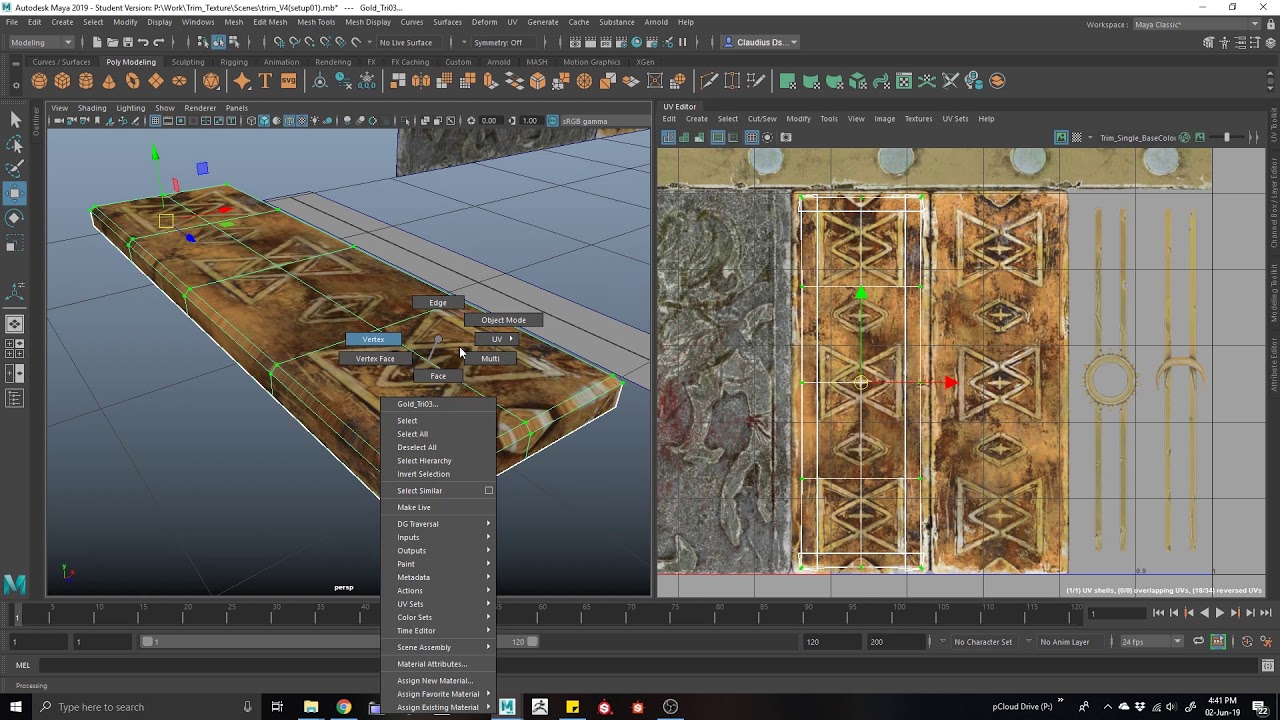Viewport: 1280px width, 720px height.
Task: Click the MEL command line input
Action: (x=648, y=665)
